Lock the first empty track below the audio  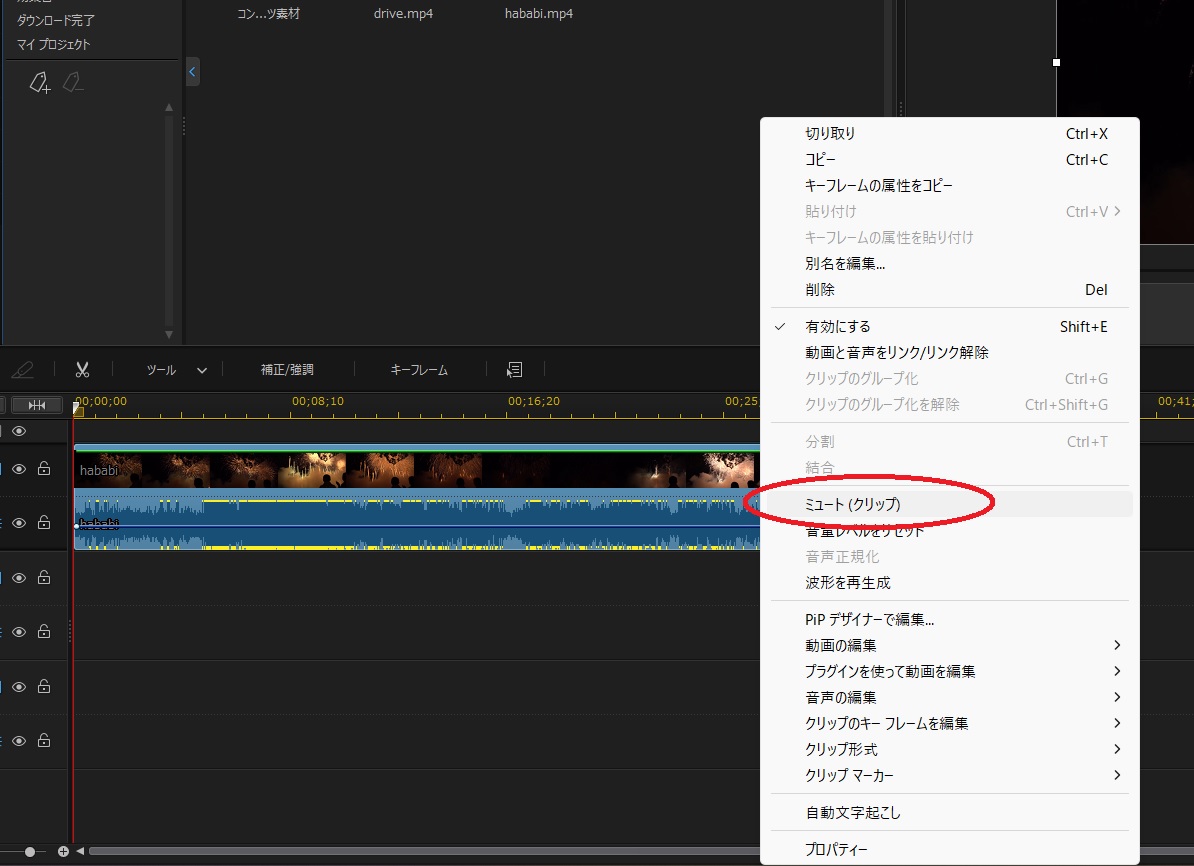44,578
